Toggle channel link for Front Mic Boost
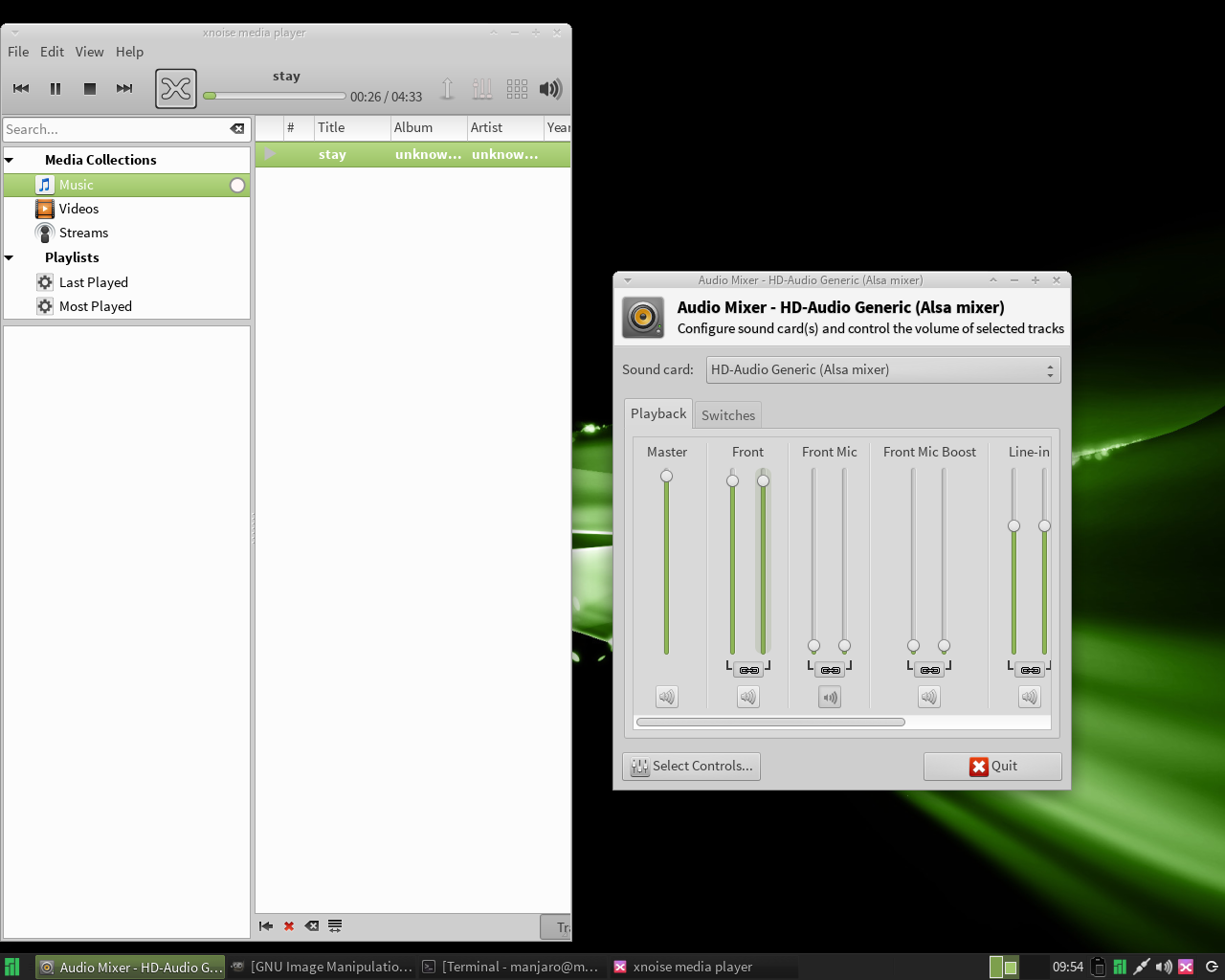This screenshot has height=980, width=1225. (929, 670)
